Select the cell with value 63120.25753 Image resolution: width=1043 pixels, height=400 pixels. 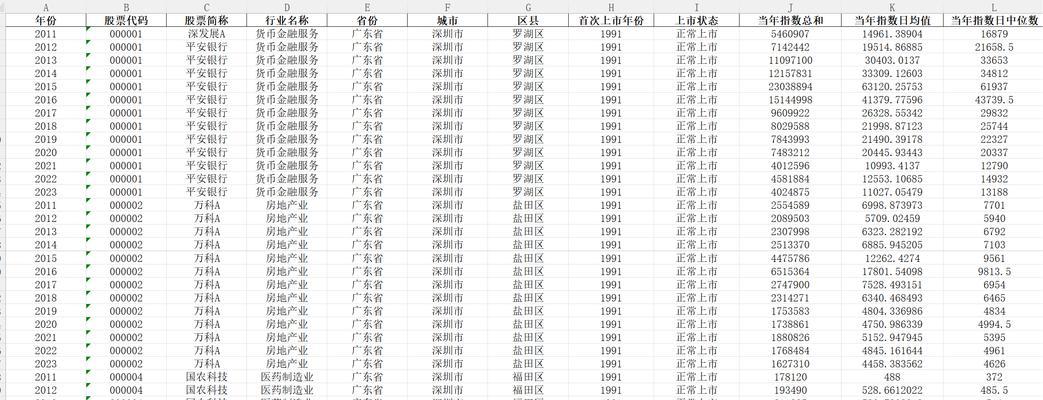892,87
